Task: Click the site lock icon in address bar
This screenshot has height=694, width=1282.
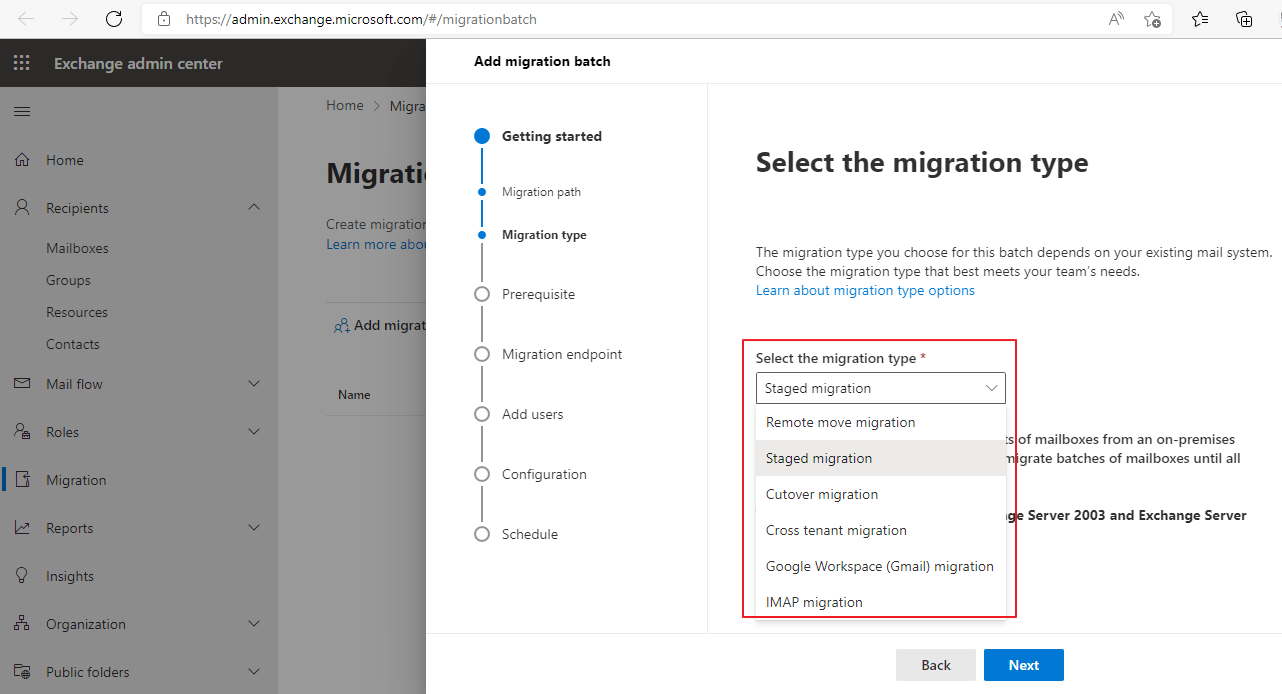Action: click(165, 19)
